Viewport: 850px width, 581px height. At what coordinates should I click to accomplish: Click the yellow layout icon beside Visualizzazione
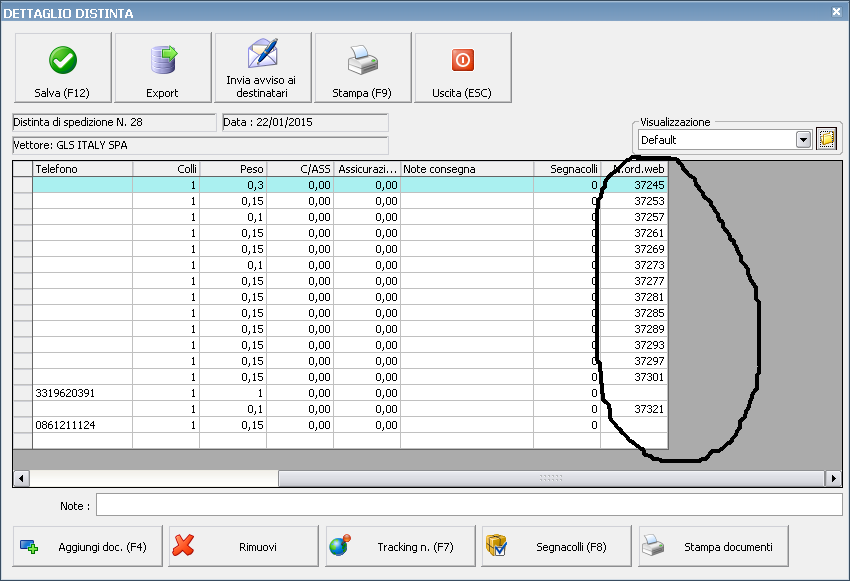(826, 139)
